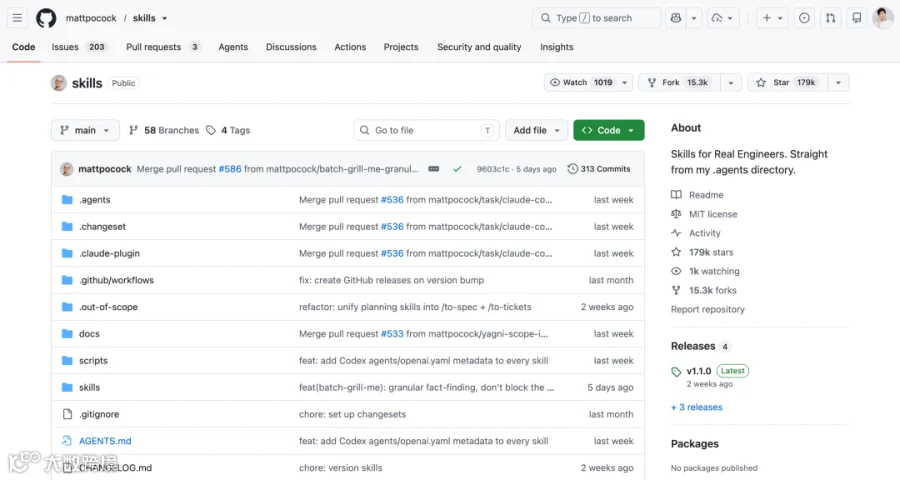This screenshot has height=480, width=900.
Task: Click the Go to file search field
Action: (426, 130)
